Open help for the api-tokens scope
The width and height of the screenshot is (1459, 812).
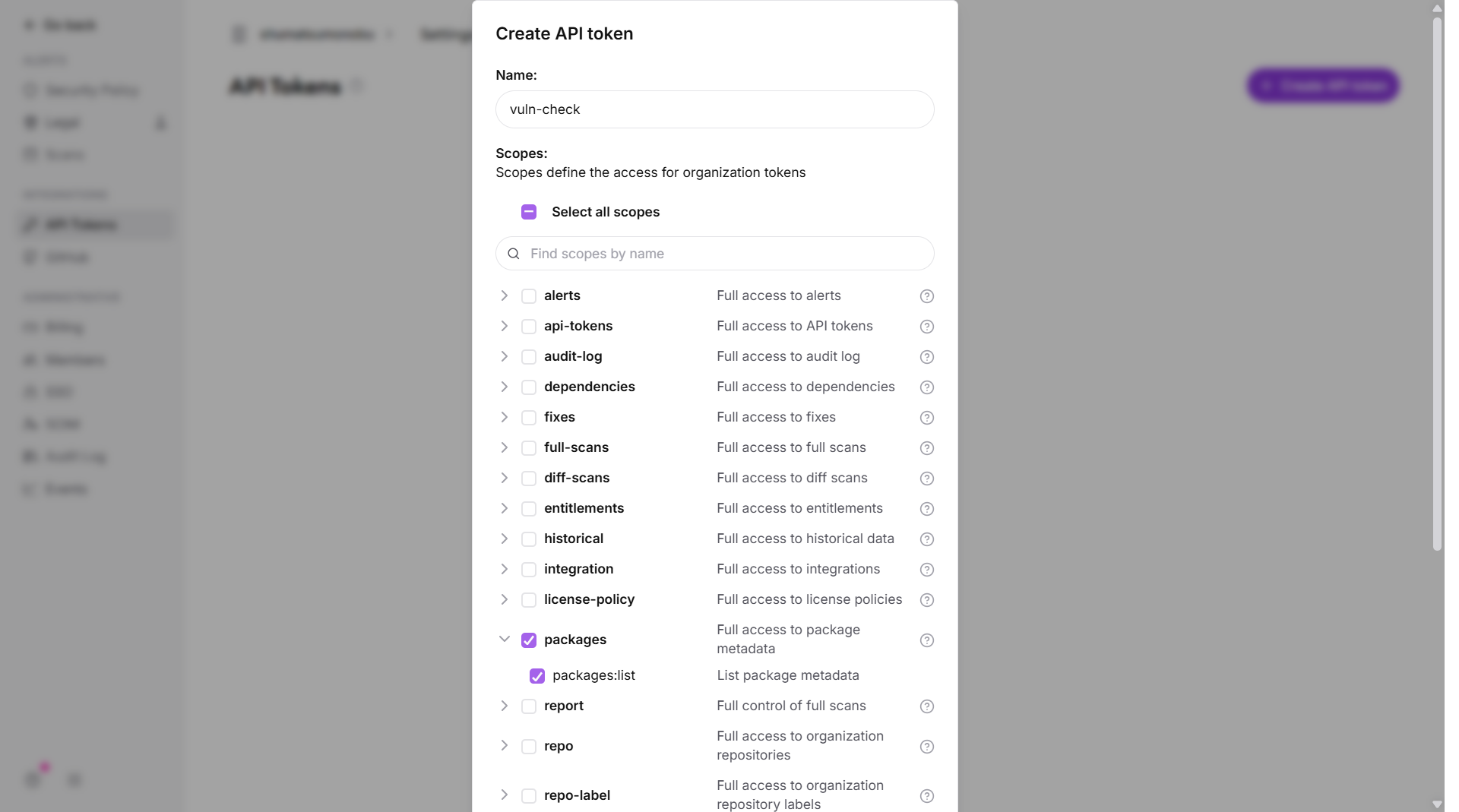tap(926, 327)
